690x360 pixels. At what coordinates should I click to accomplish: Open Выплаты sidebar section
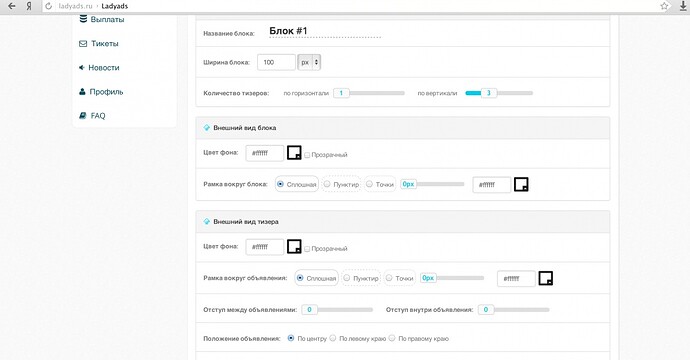(x=107, y=19)
